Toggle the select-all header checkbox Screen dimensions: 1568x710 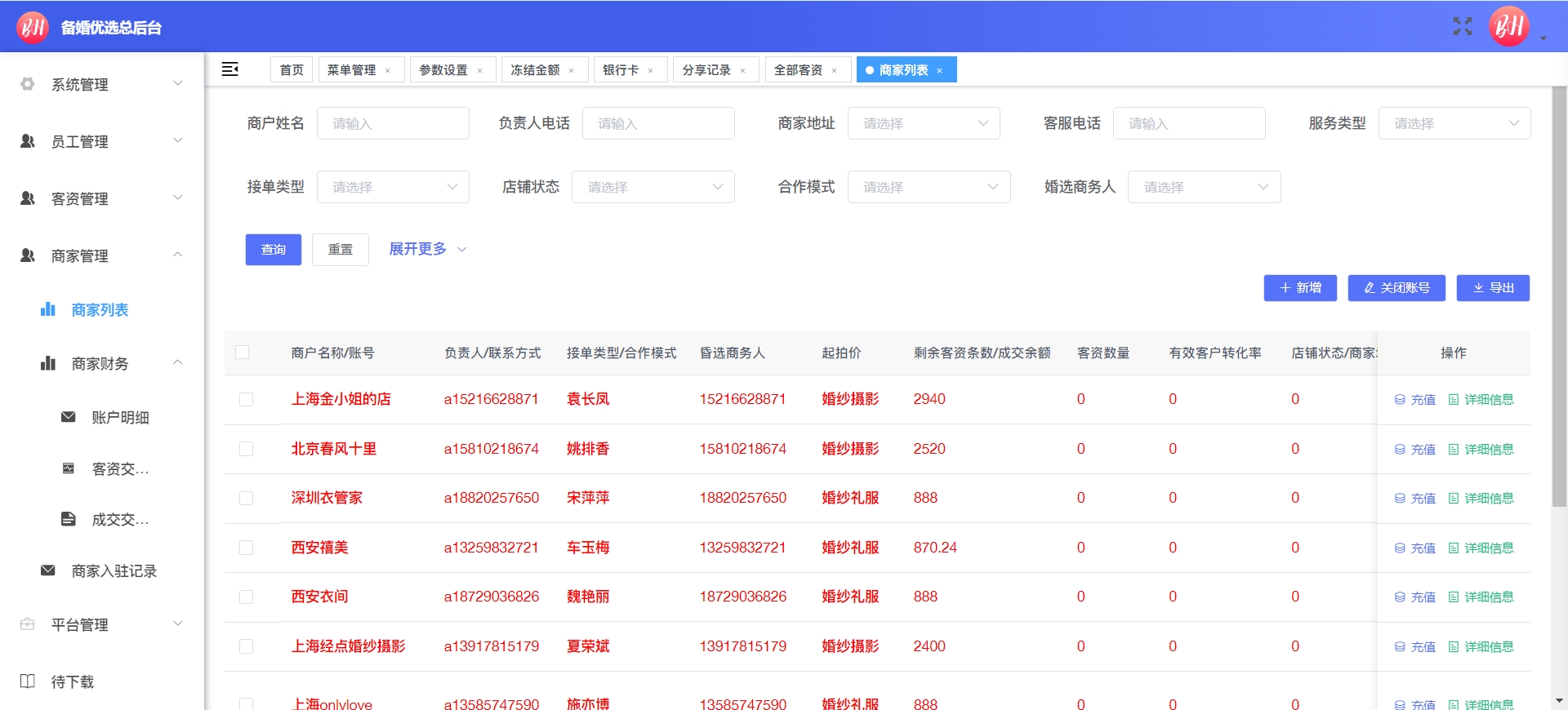242,353
